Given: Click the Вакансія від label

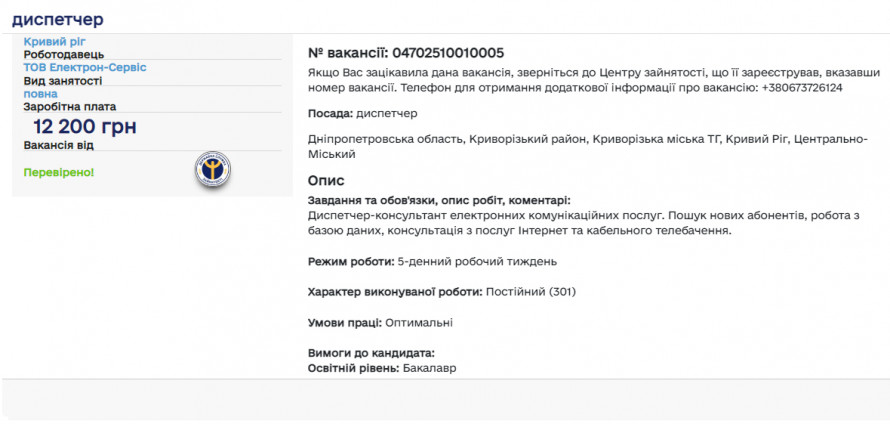Looking at the screenshot, I should coord(59,145).
